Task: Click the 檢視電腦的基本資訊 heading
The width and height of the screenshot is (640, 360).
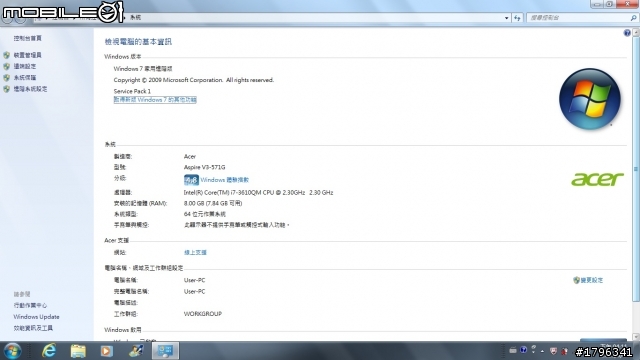Action: [x=138, y=42]
